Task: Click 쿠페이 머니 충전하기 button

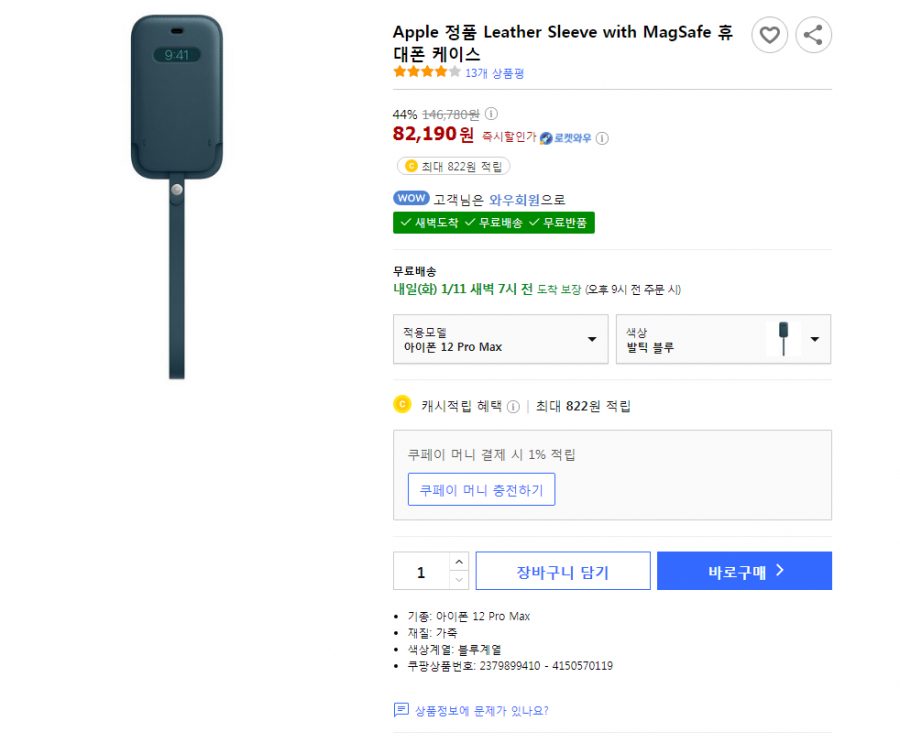Action: point(481,490)
